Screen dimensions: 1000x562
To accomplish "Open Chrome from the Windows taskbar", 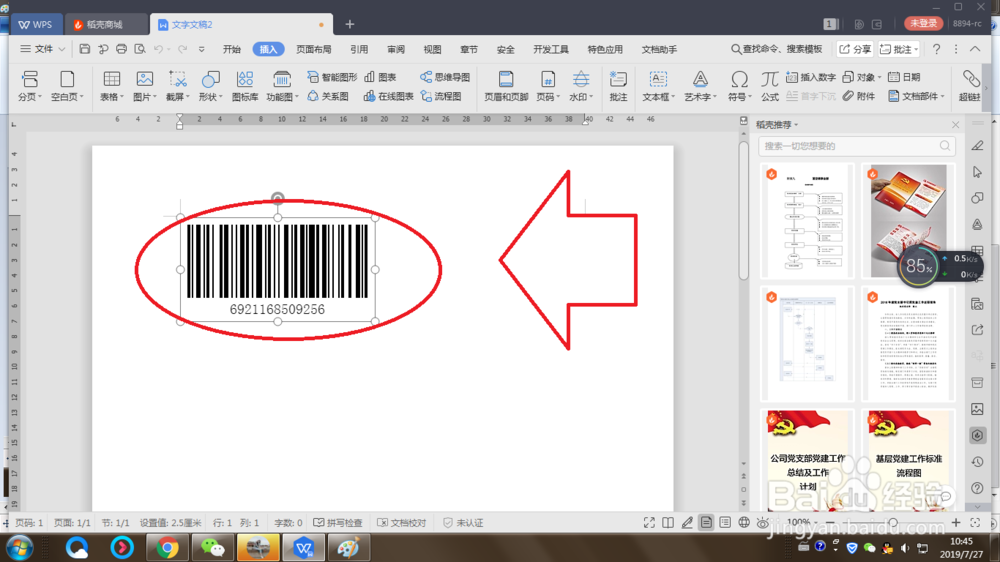I will (x=167, y=548).
